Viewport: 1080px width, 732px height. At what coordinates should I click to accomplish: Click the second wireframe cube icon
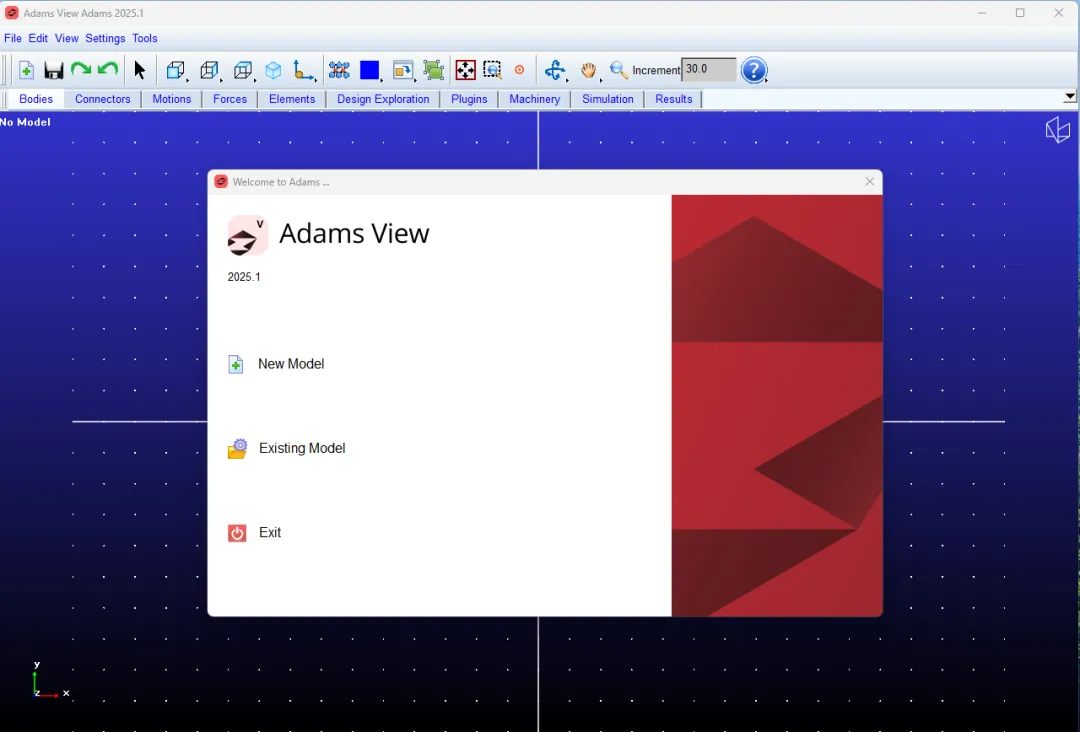[x=209, y=70]
